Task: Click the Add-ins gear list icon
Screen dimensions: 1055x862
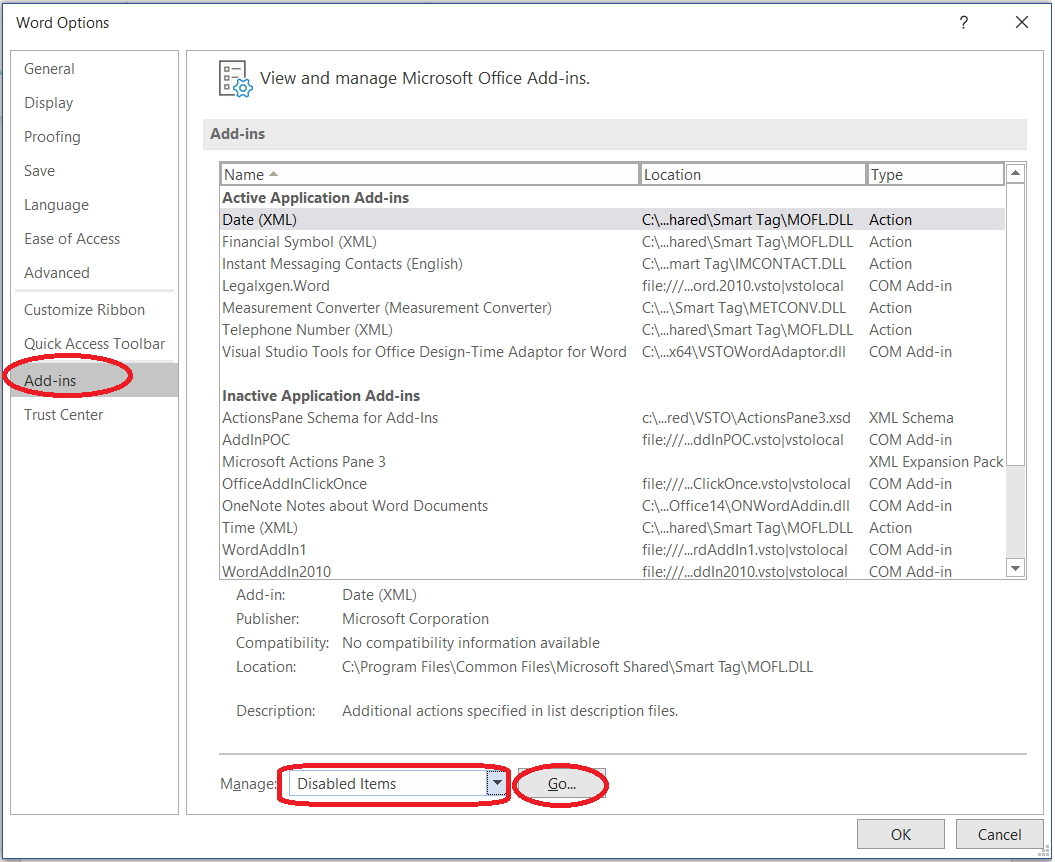Action: pyautogui.click(x=236, y=78)
